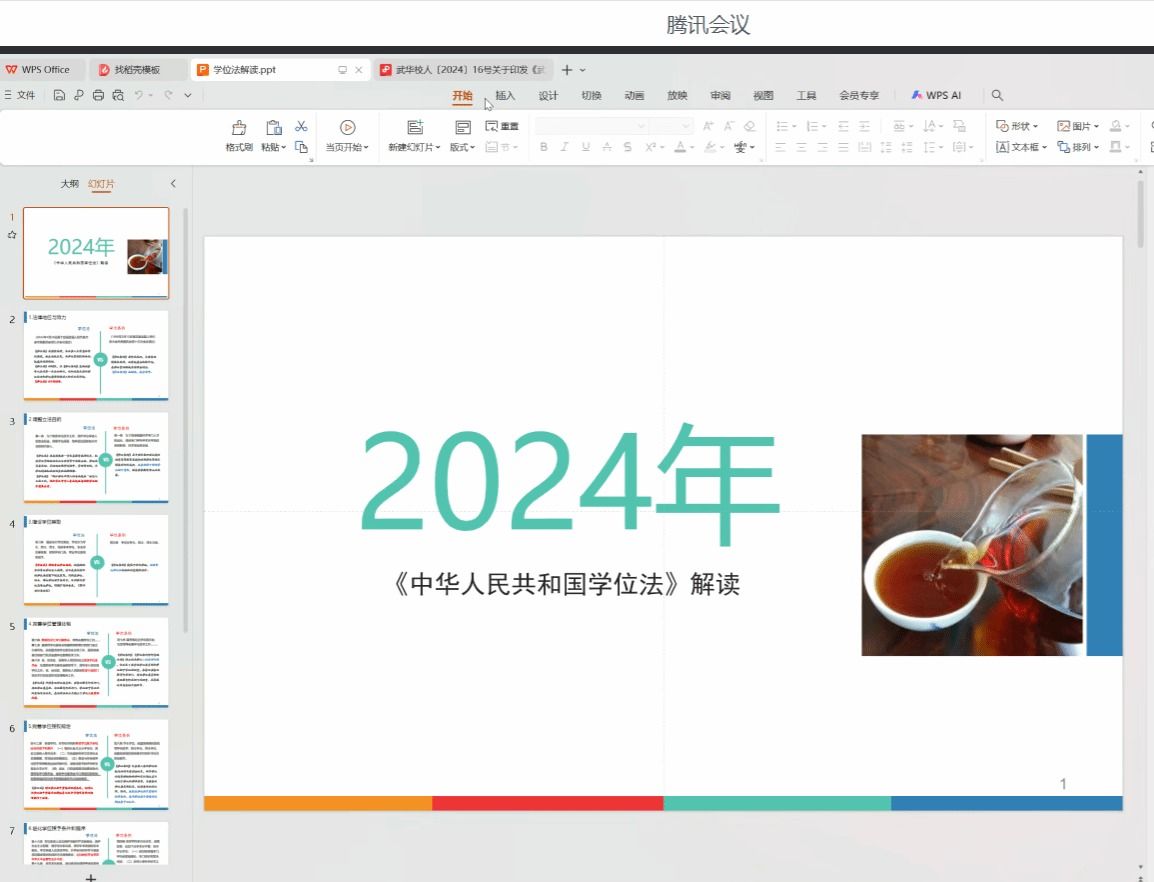Image resolution: width=1154 pixels, height=882 pixels.
Task: Click the 2024年 title on the slide
Action: coord(570,483)
